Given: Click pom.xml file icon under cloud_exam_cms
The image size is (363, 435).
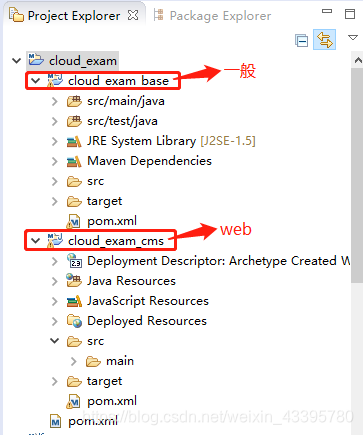Looking at the screenshot, I should [73, 401].
